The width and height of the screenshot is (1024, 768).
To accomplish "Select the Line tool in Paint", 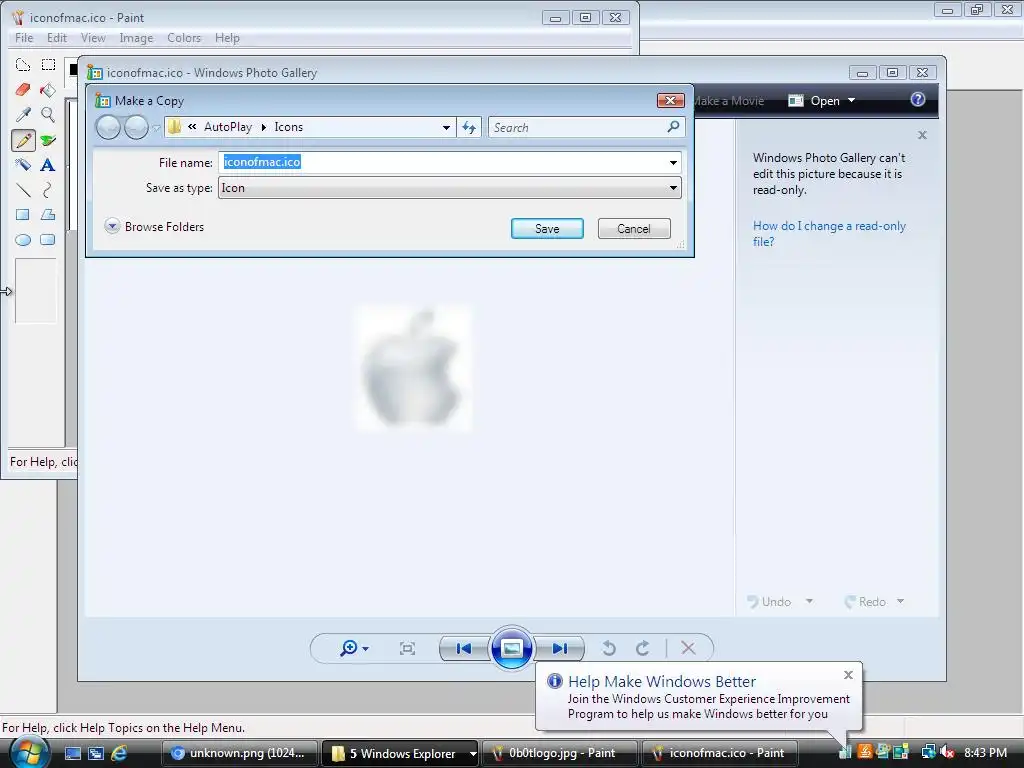I will pyautogui.click(x=23, y=190).
